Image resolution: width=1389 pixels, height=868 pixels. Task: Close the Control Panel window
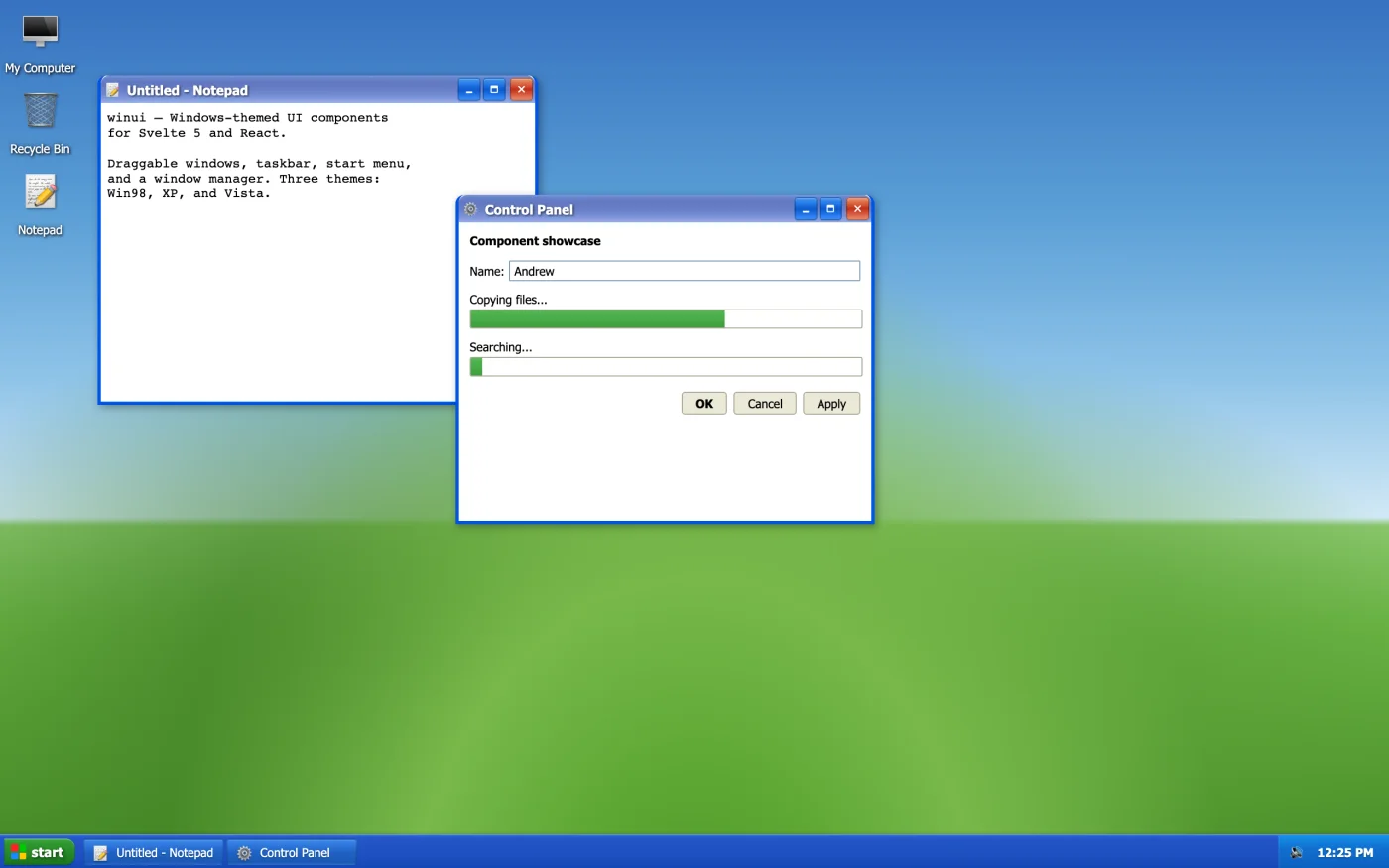click(857, 209)
